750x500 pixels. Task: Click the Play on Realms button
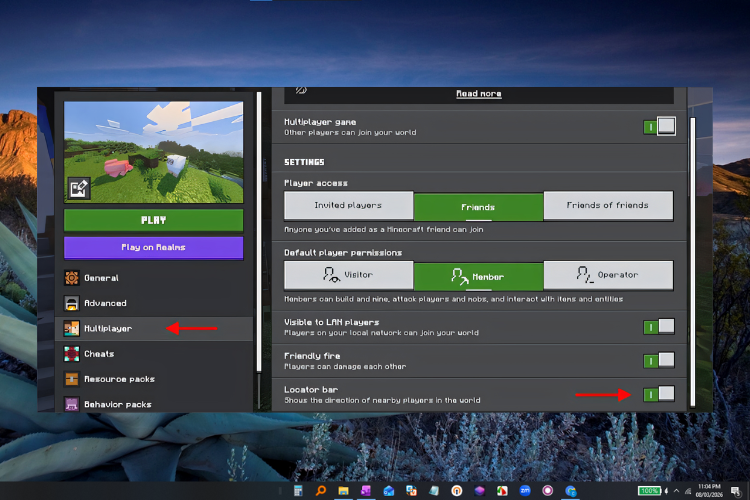(x=154, y=248)
